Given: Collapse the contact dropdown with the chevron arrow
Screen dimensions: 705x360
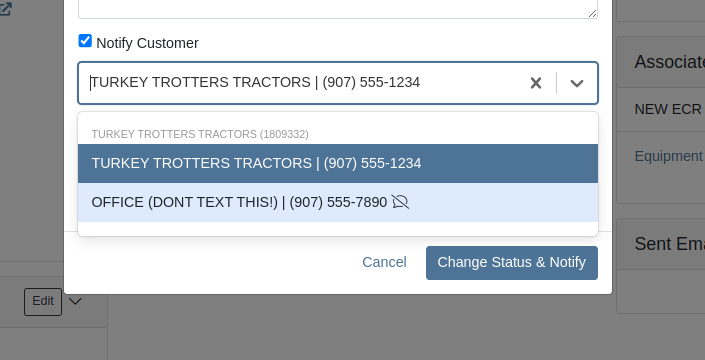Looking at the screenshot, I should coord(576,83).
